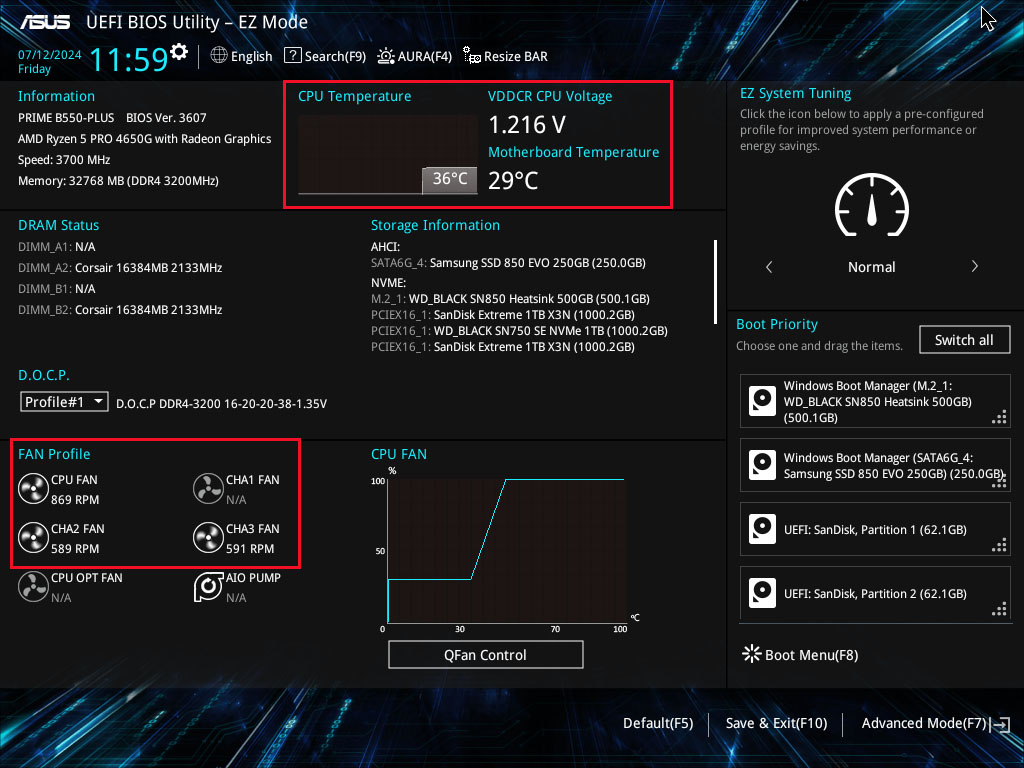
Task: Click the 591 RPM CHA3 fan speed
Action: 250,549
